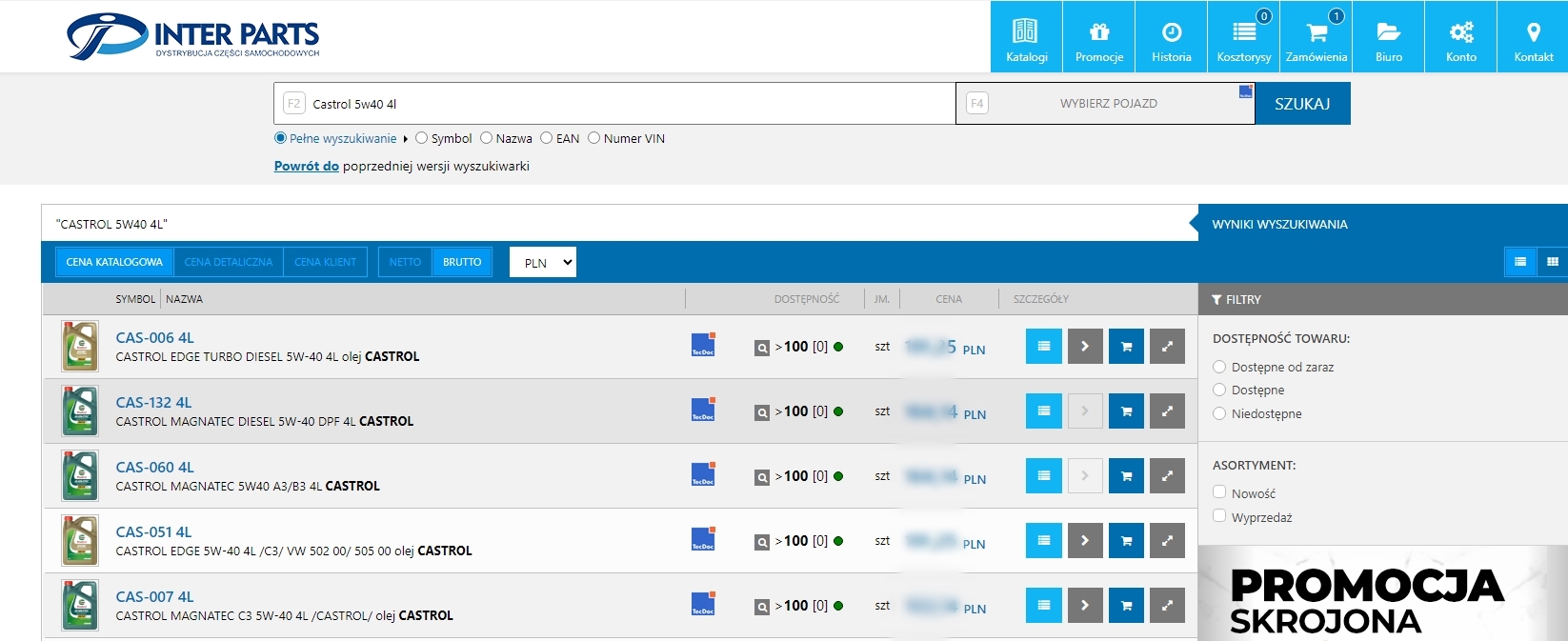Click TecDoc icon for CAS-060 4L

click(x=703, y=474)
